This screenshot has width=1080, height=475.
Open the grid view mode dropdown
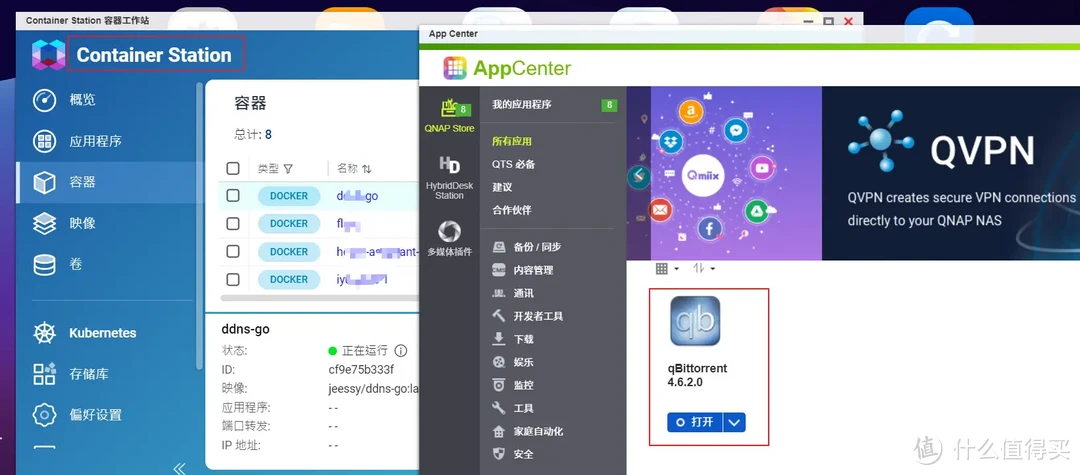(667, 268)
